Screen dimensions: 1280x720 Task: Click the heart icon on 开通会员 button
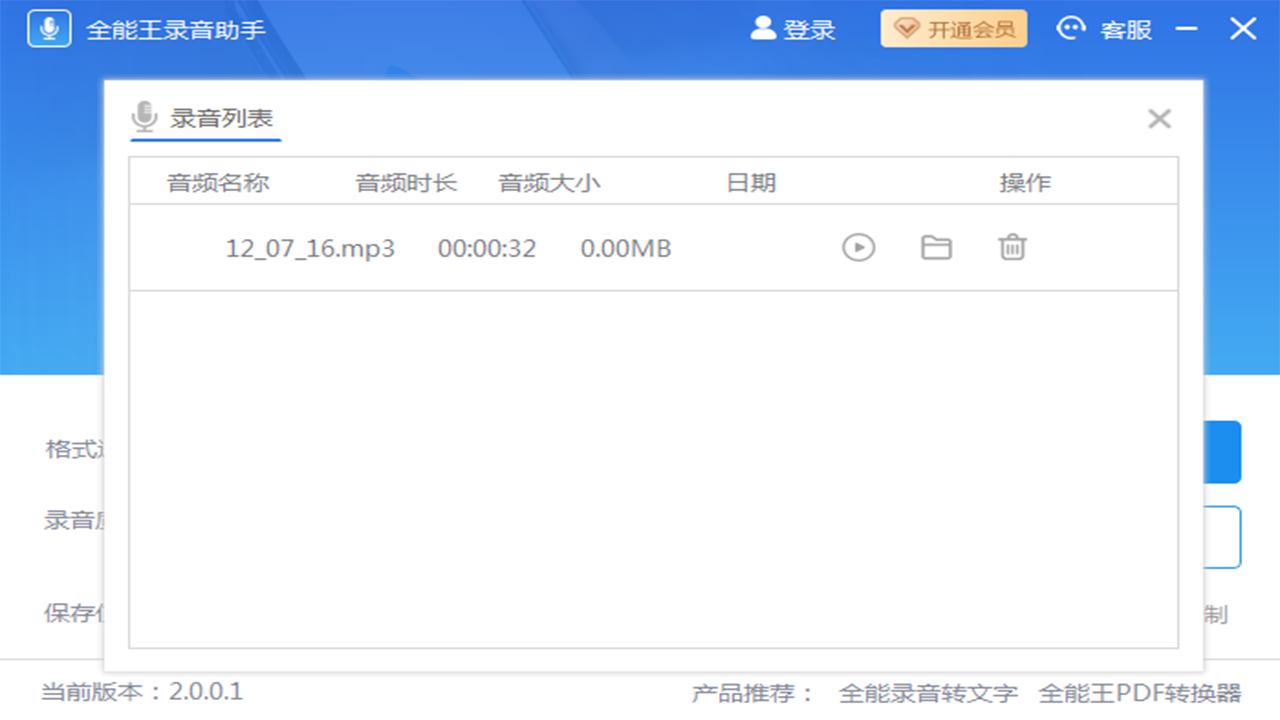coord(906,28)
